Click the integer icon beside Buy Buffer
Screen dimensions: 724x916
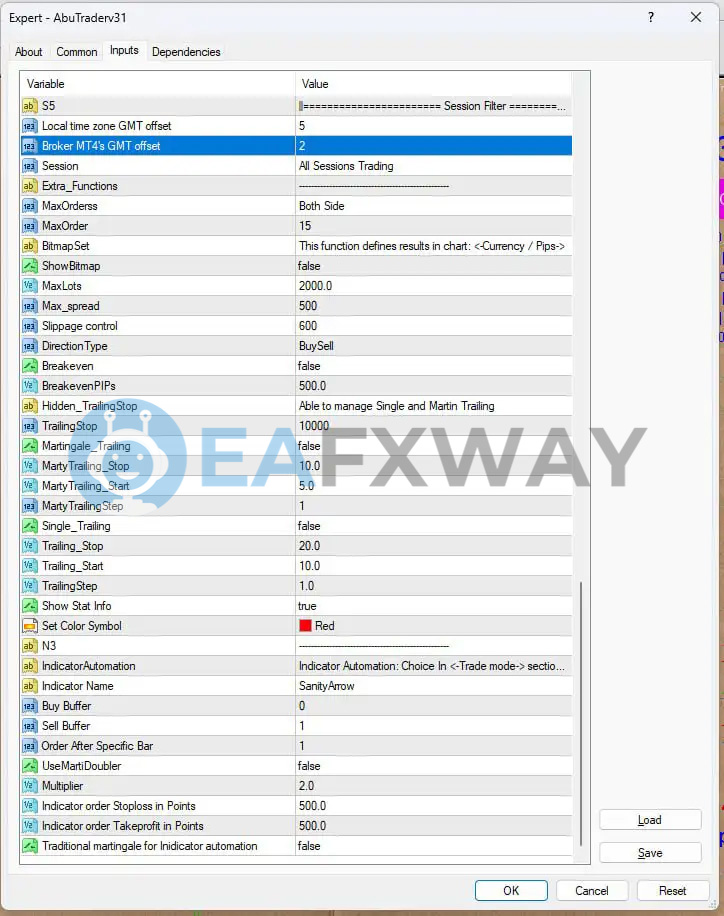[x=29, y=706]
